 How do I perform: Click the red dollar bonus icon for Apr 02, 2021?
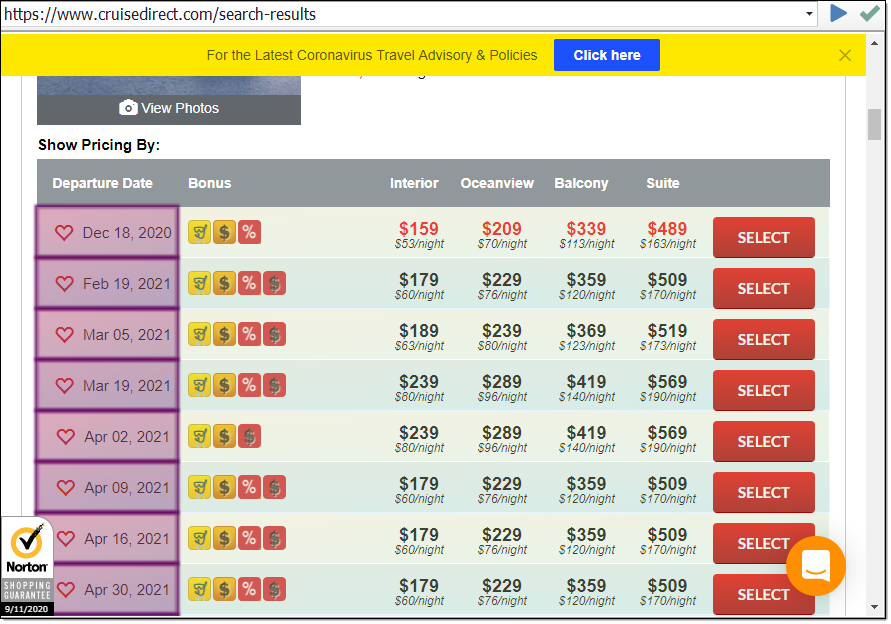click(x=249, y=436)
